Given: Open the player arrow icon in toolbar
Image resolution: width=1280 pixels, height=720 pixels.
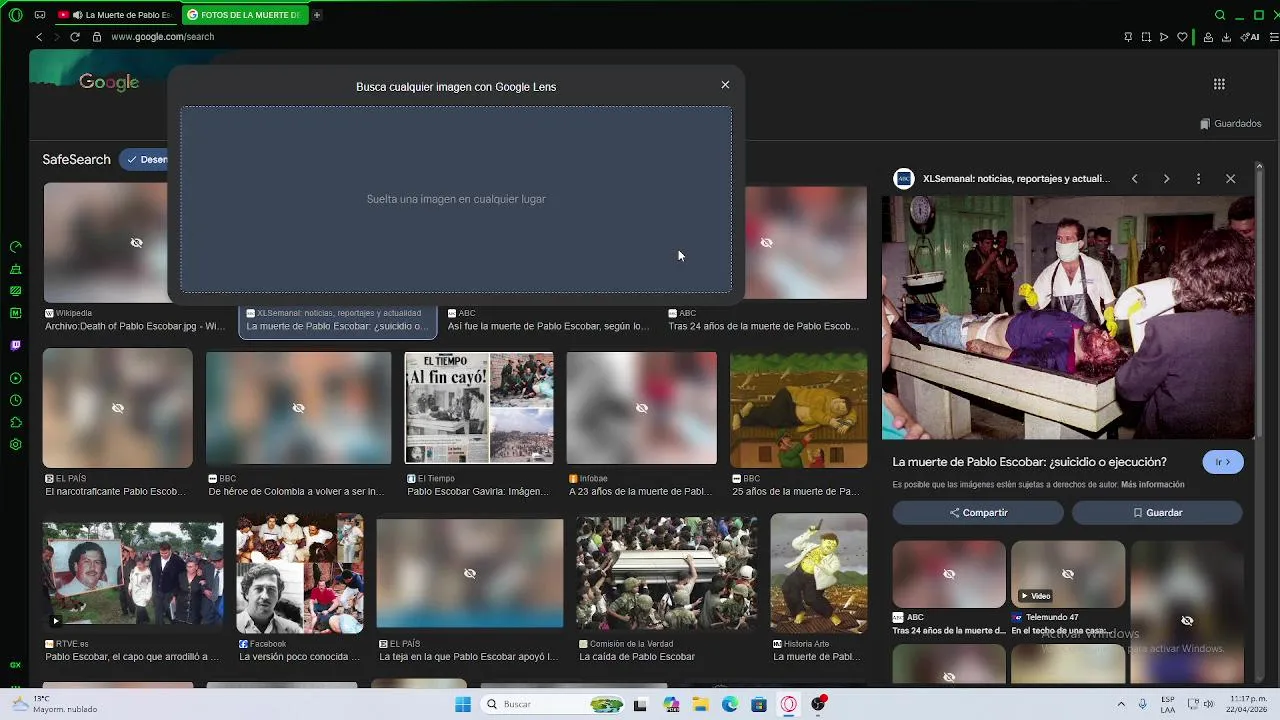Looking at the screenshot, I should point(1164,37).
